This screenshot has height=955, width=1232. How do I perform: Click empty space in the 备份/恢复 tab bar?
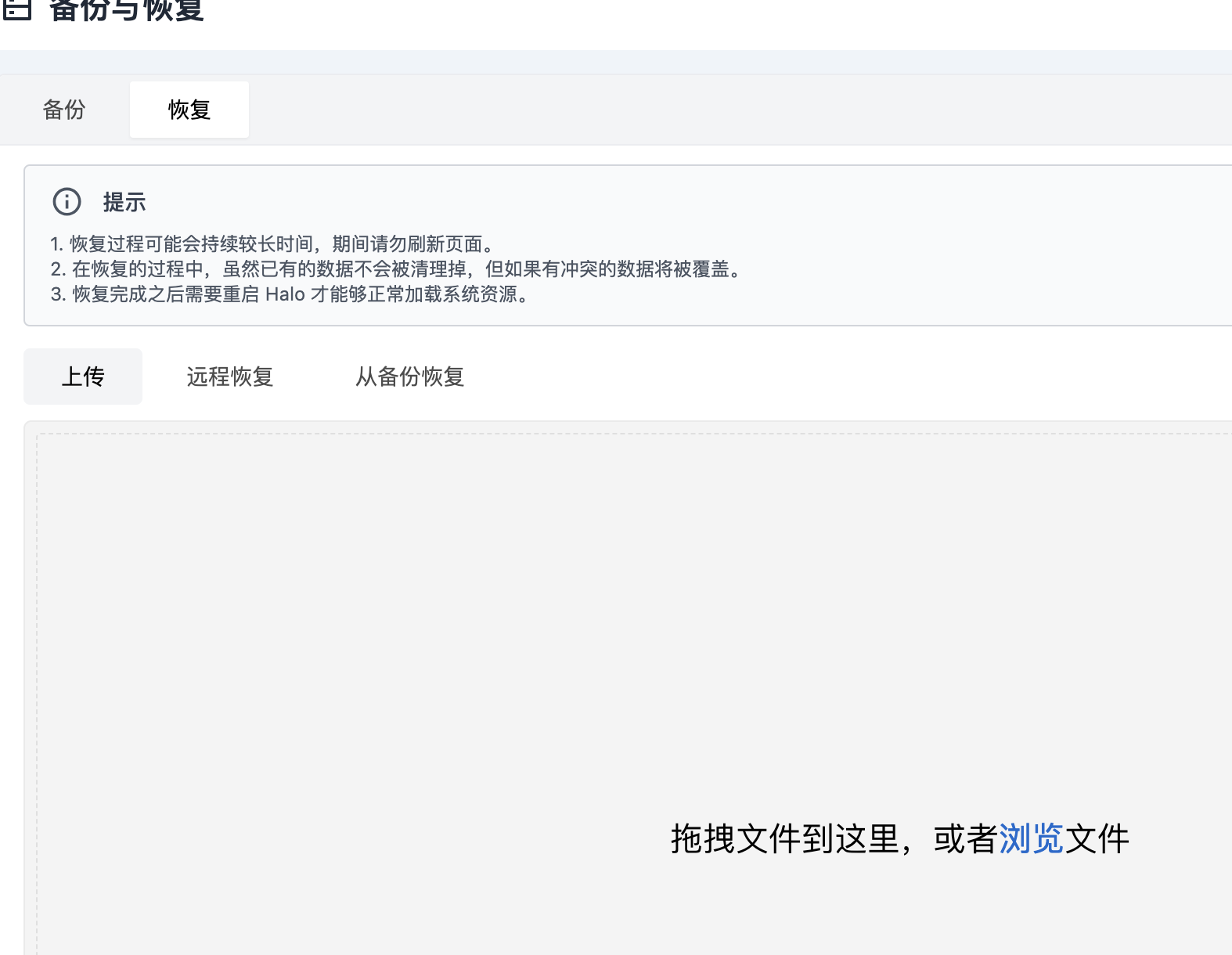point(704,110)
